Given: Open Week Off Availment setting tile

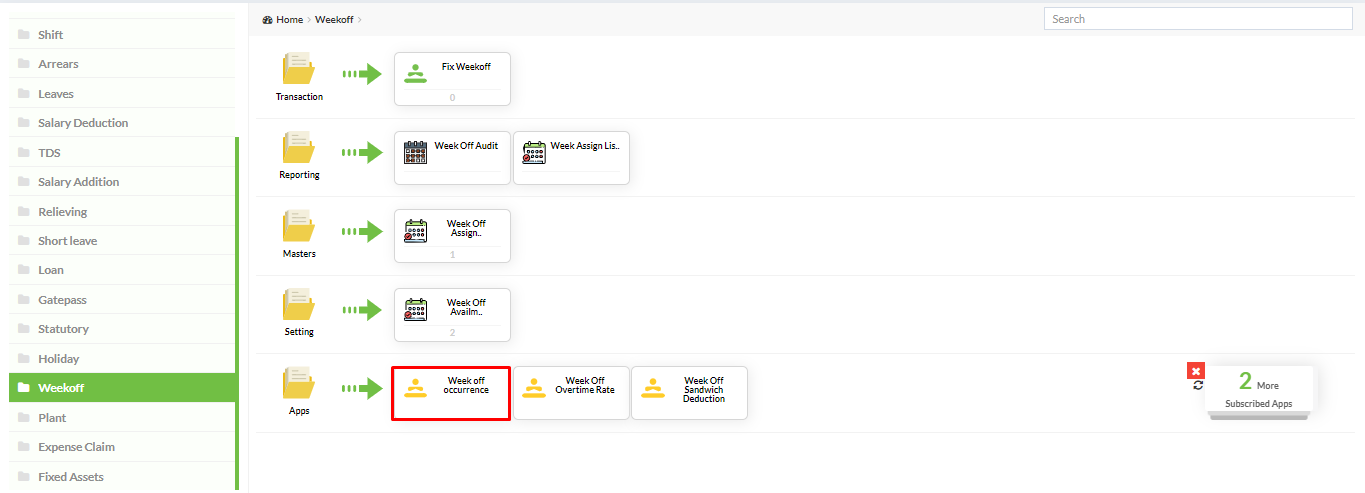Looking at the screenshot, I should (452, 315).
